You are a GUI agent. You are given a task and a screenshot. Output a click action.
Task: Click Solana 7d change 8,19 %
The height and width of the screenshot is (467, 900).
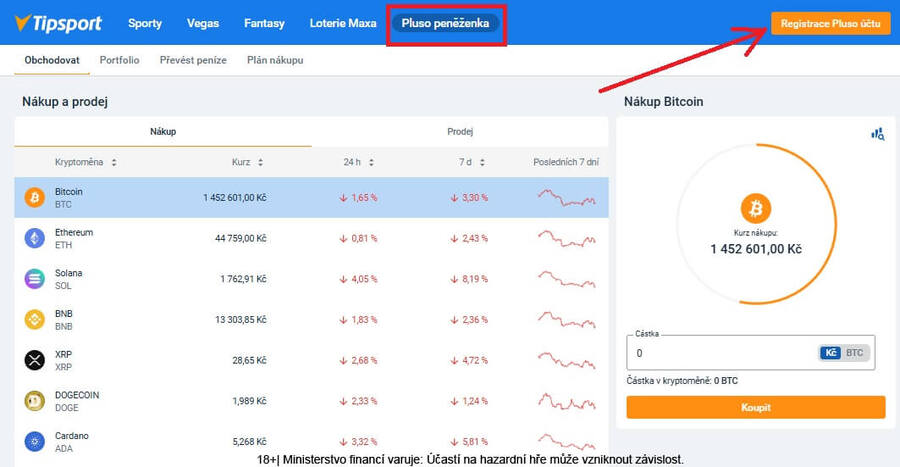coord(470,279)
